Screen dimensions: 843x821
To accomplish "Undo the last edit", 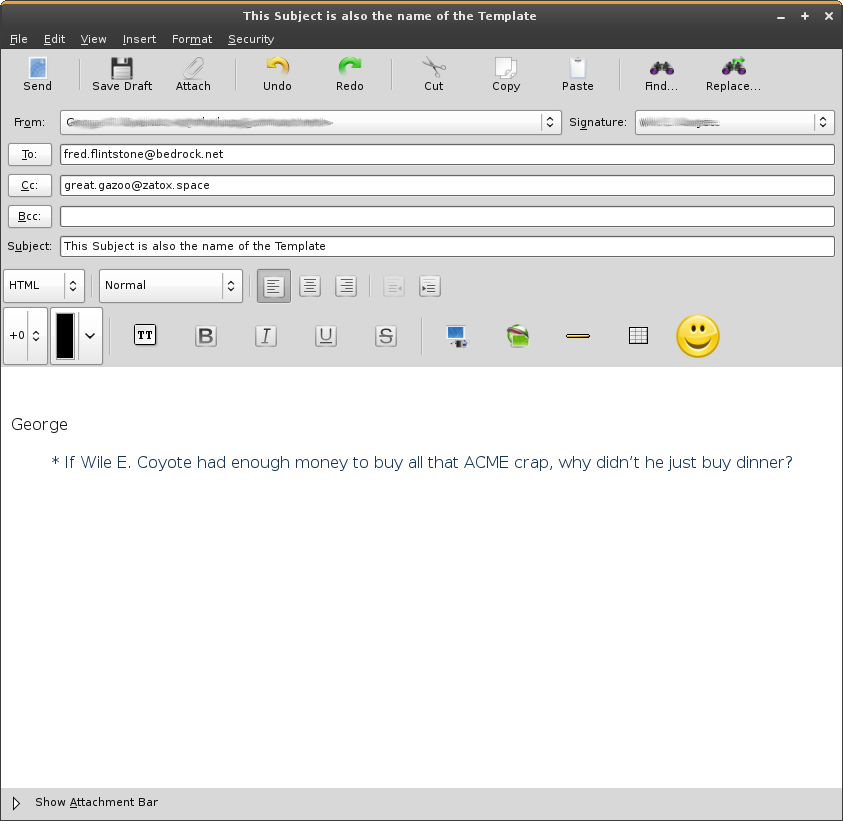I will (277, 74).
